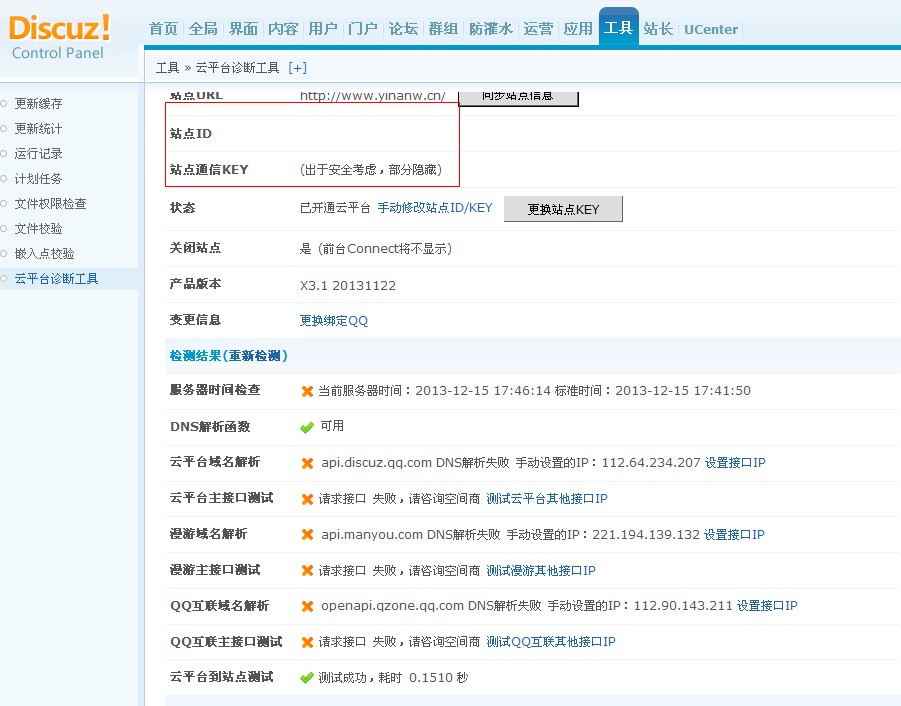901x706 pixels.
Task: Select the 防灌水 tab
Action: tap(491, 29)
